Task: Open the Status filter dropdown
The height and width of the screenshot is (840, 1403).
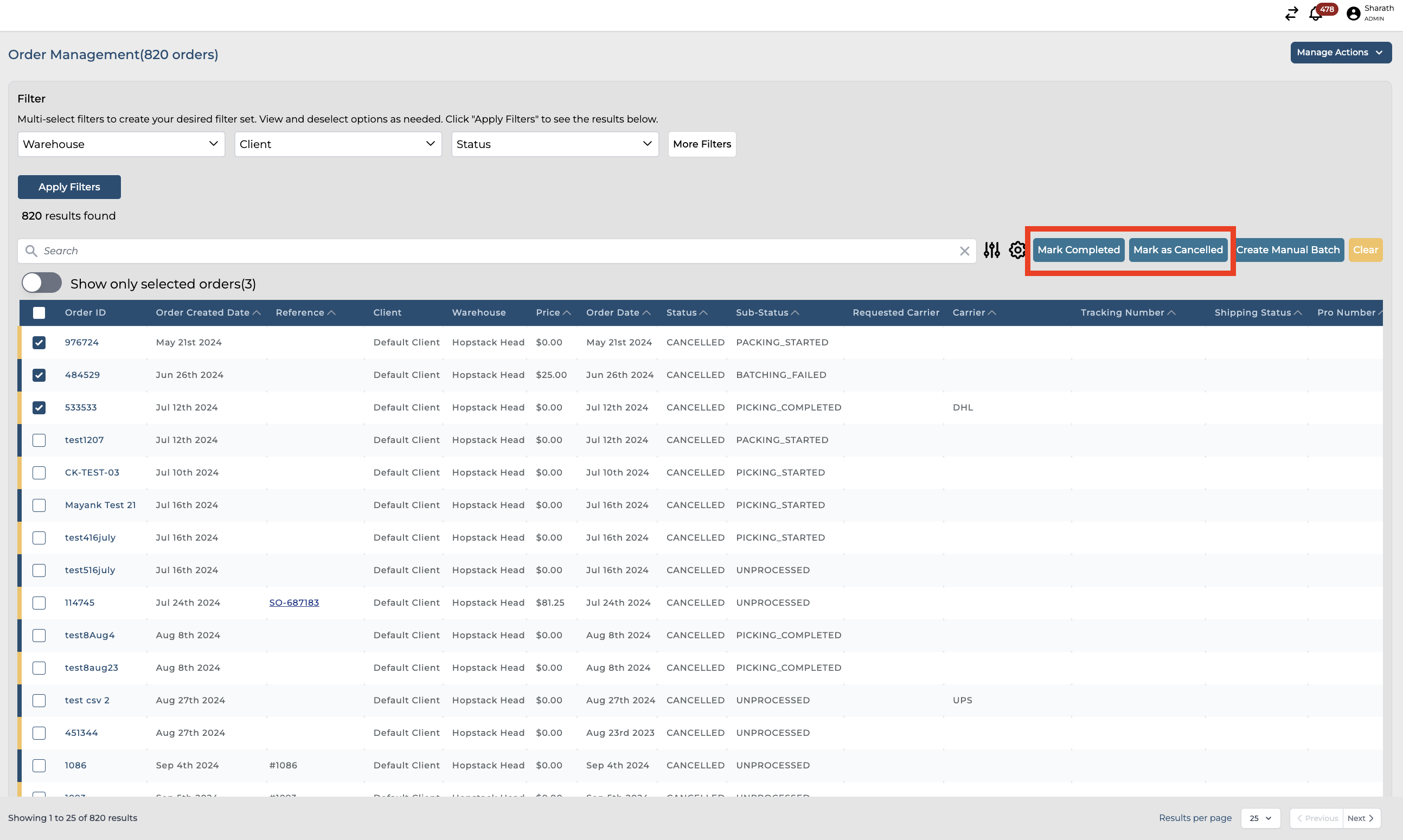Action: (x=555, y=144)
